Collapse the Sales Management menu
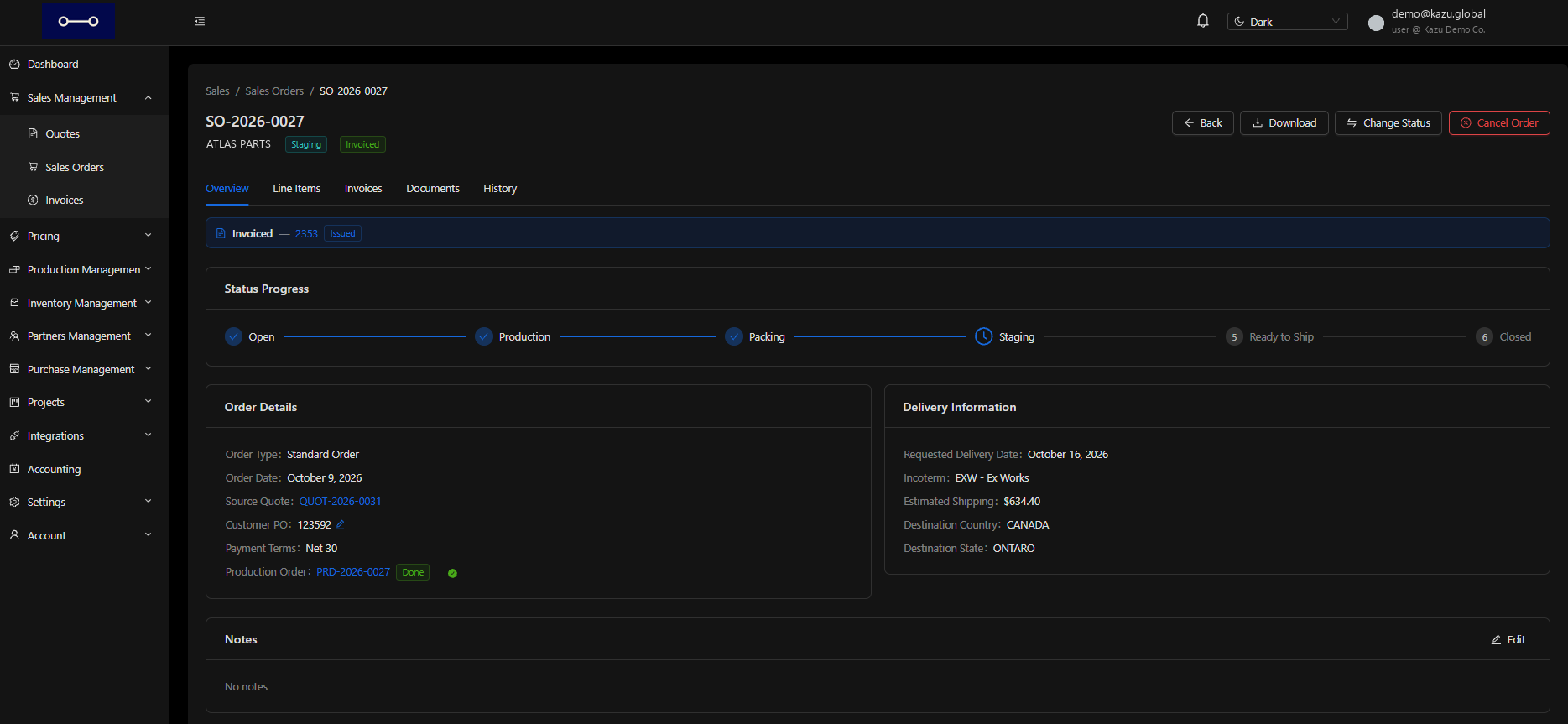The height and width of the screenshot is (724, 1568). point(84,97)
